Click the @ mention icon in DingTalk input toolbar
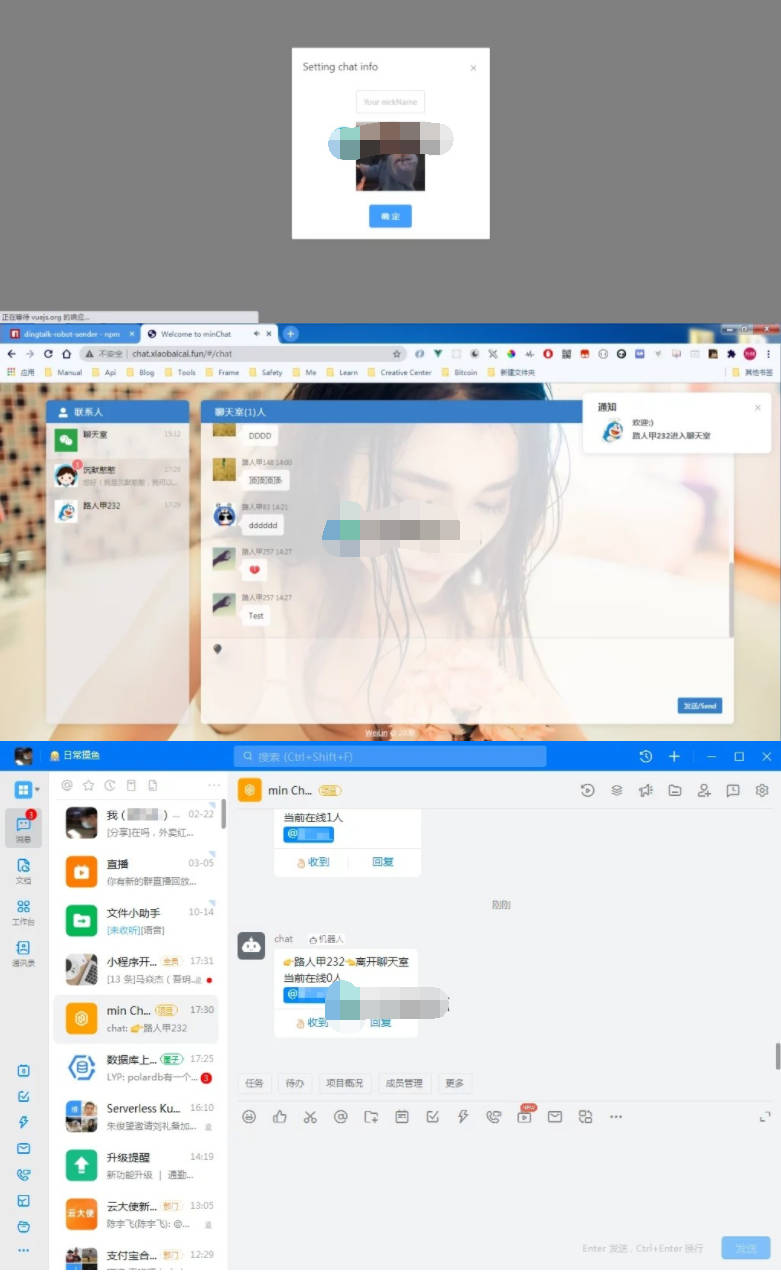Image resolution: width=781 pixels, height=1278 pixels. coord(340,1116)
